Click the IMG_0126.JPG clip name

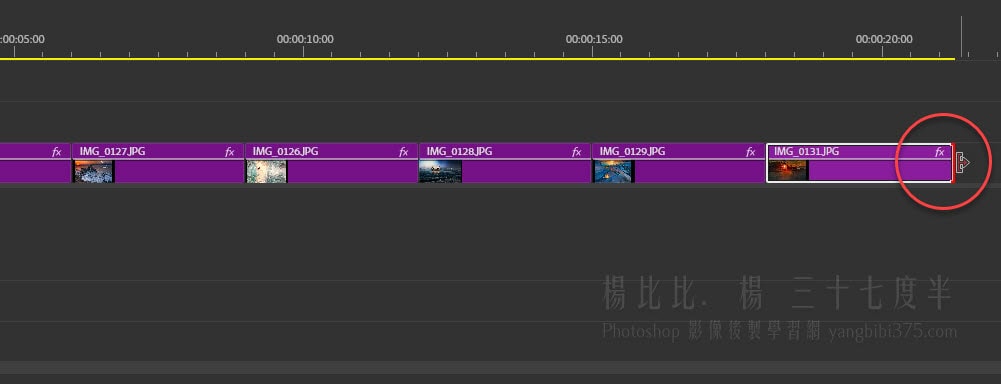[x=285, y=152]
